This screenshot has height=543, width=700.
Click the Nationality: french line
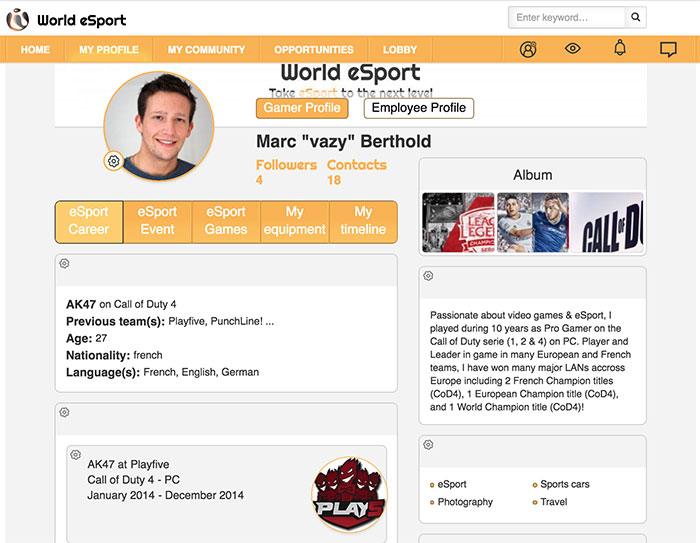(x=114, y=355)
